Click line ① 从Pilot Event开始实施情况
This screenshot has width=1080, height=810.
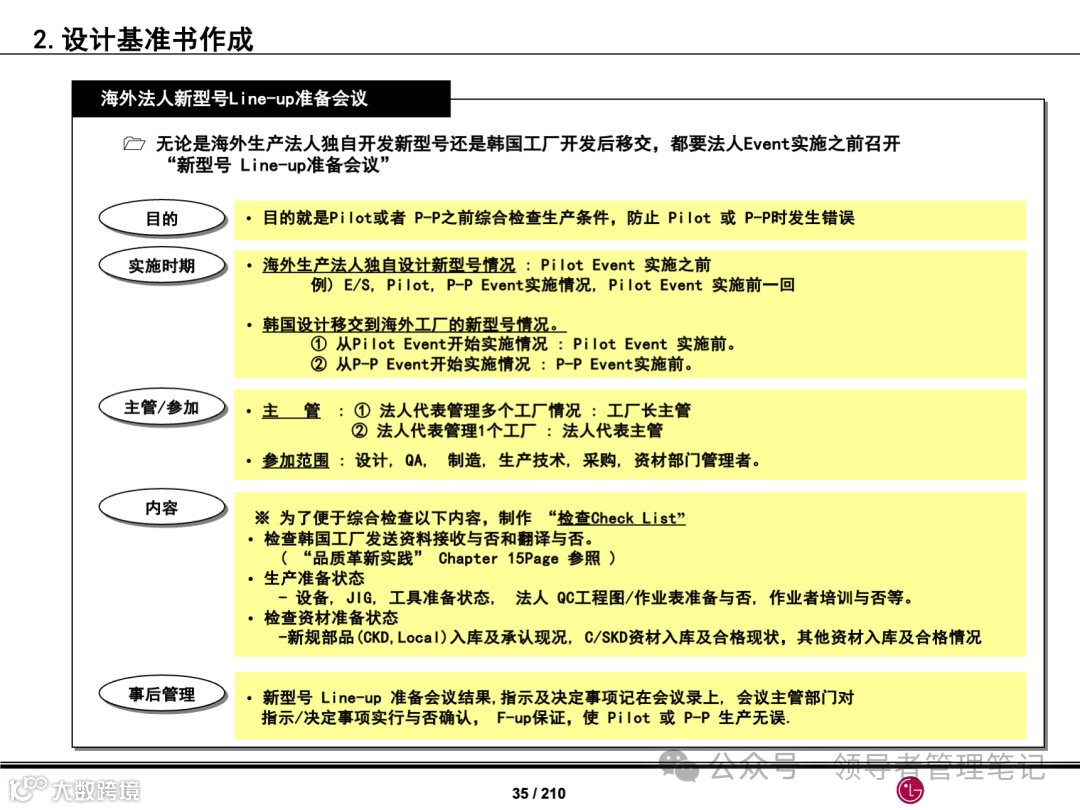tap(523, 344)
